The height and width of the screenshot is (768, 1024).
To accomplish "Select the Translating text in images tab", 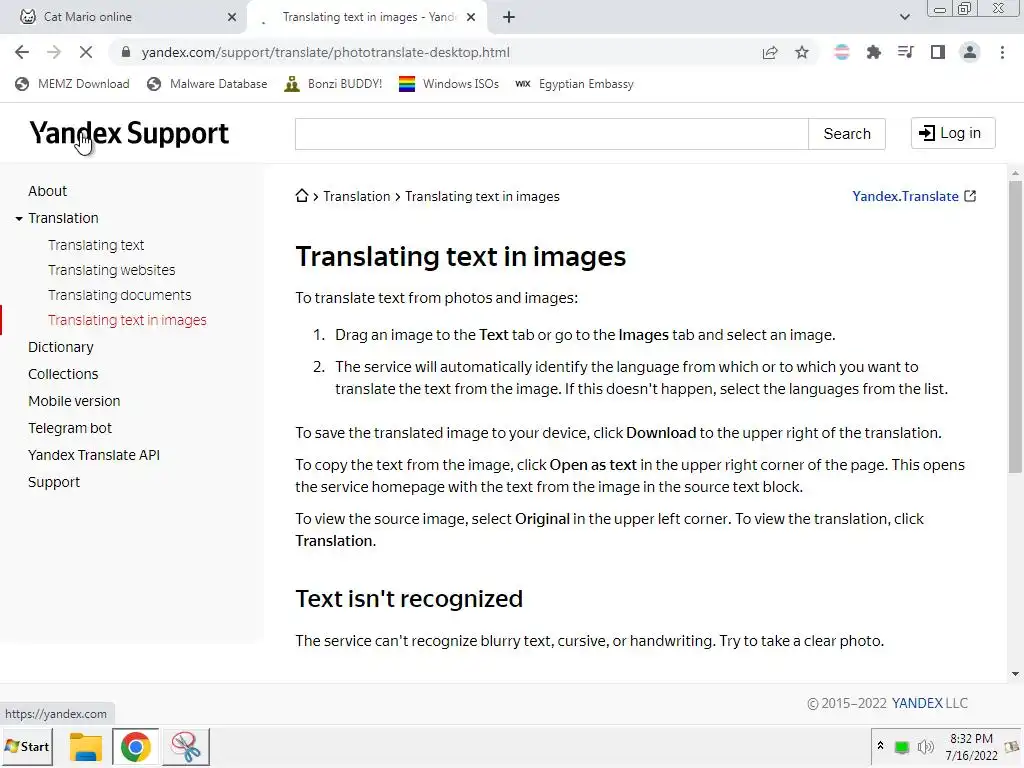I will coord(369,17).
